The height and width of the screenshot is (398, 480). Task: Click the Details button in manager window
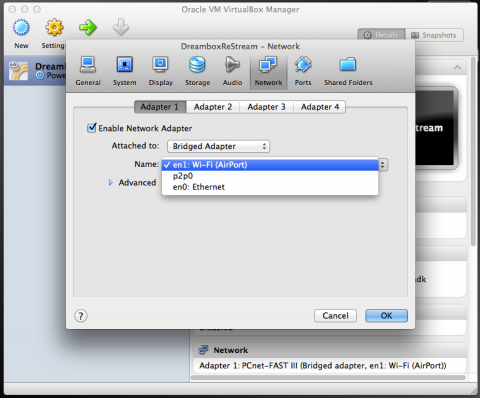click(381, 35)
